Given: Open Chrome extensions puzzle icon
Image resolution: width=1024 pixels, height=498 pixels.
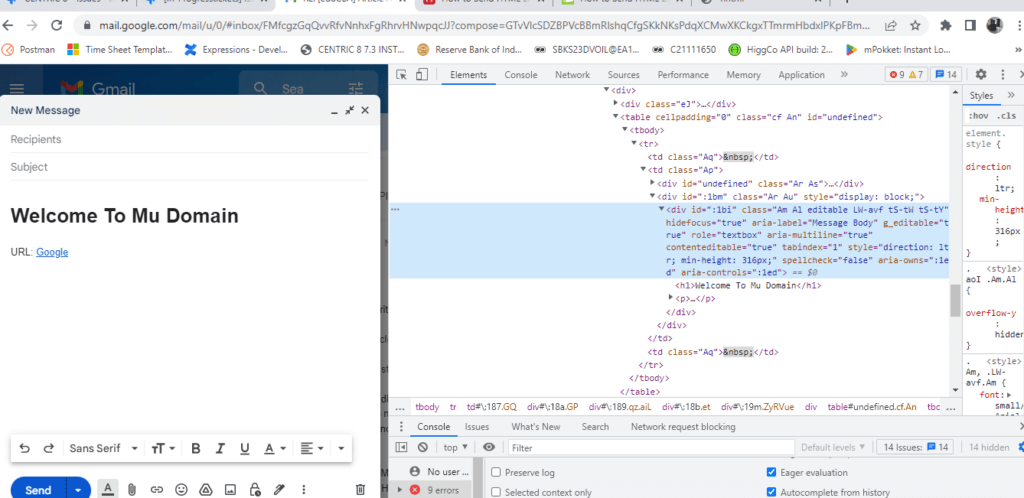Looking at the screenshot, I should point(946,25).
